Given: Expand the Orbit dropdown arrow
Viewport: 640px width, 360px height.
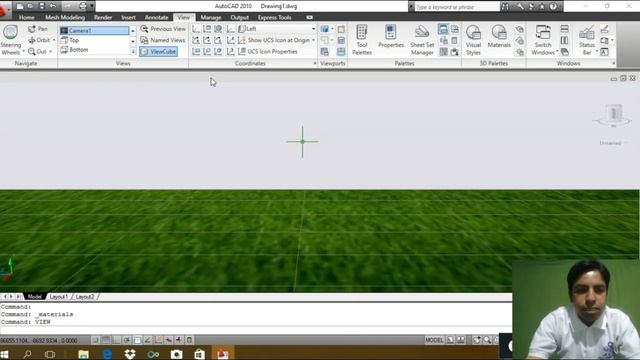Looking at the screenshot, I should coord(53,40).
